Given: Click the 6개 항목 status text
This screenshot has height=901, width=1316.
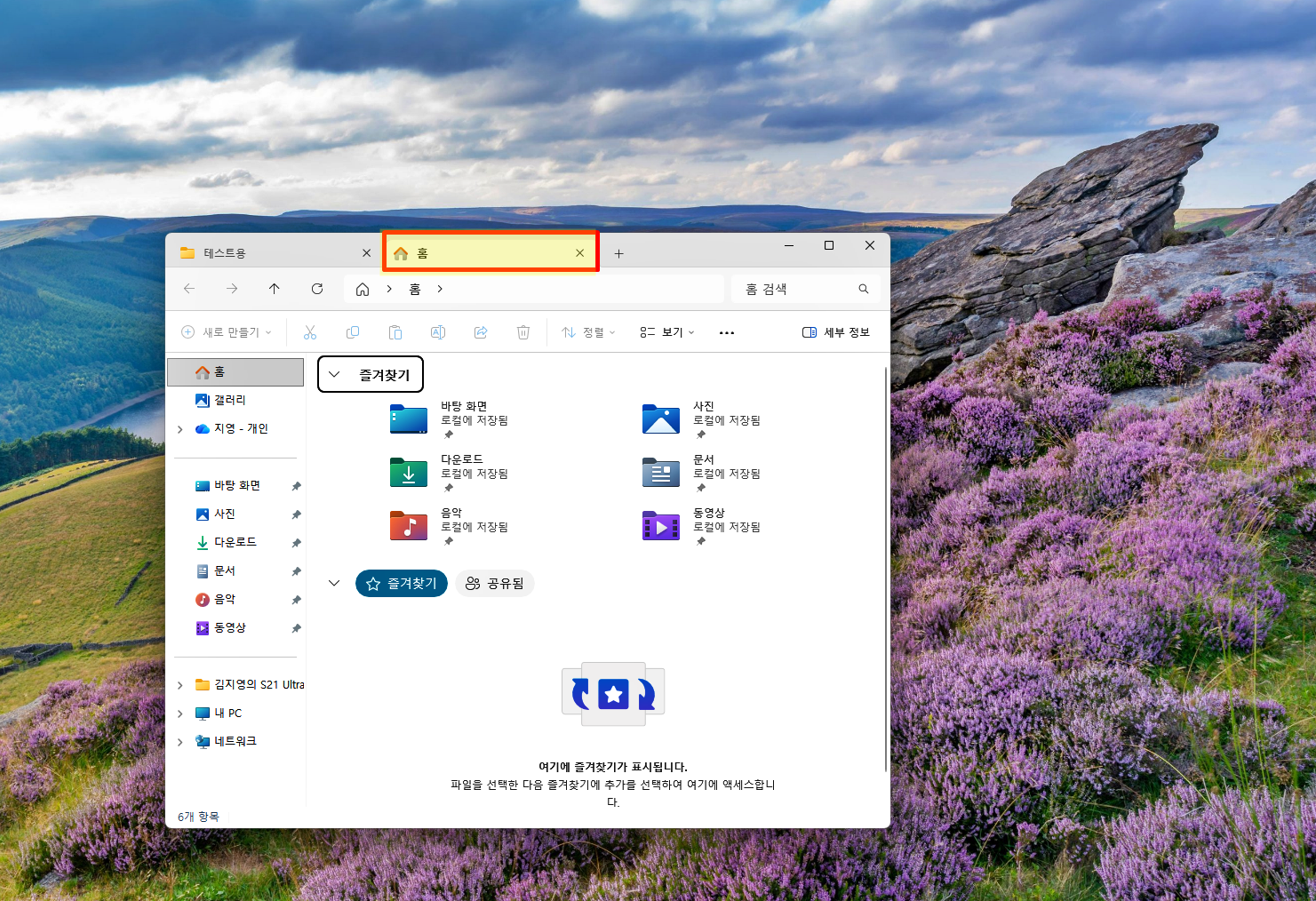Looking at the screenshot, I should 198,817.
